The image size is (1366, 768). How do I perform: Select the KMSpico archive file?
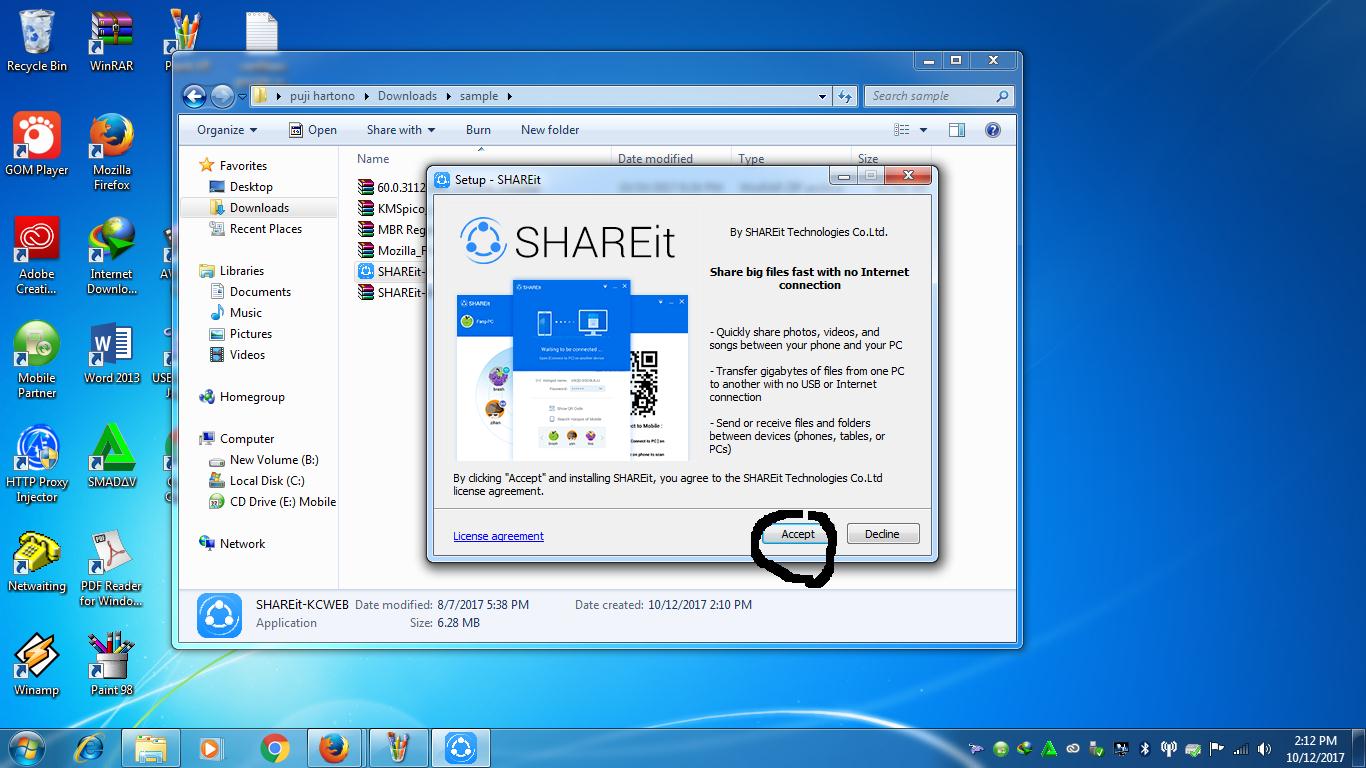[392, 208]
